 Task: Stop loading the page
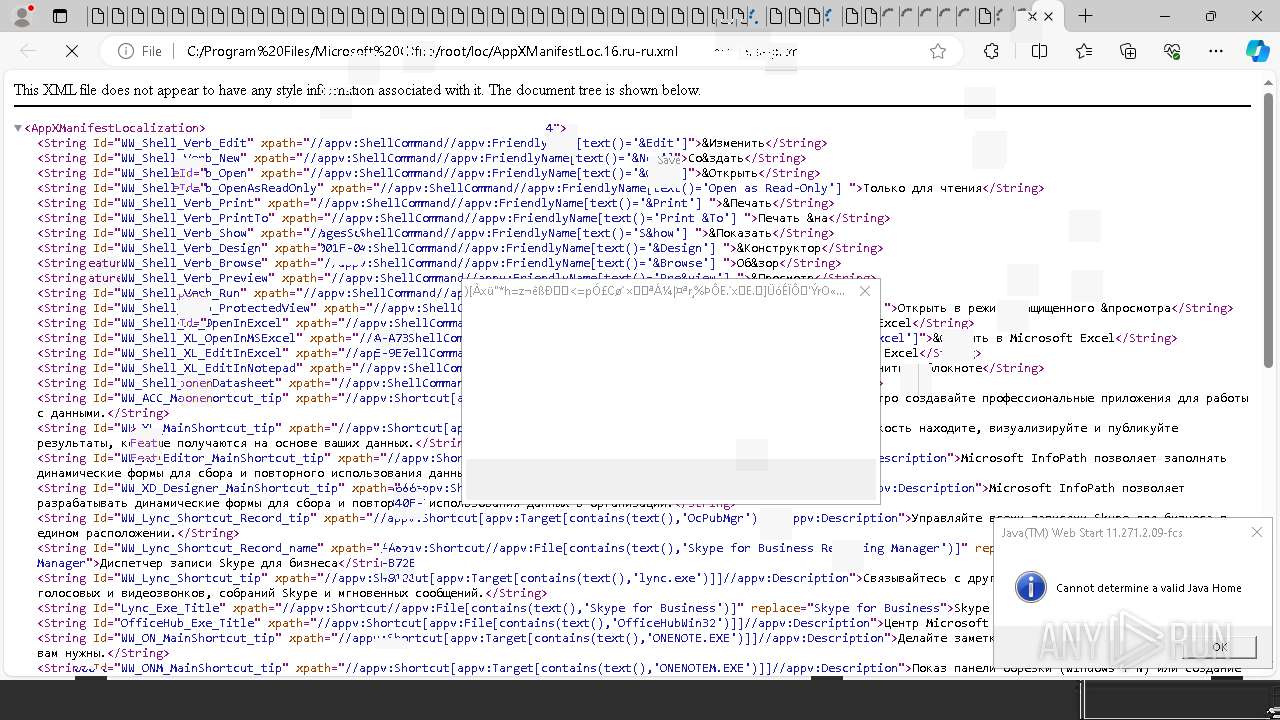[x=72, y=51]
